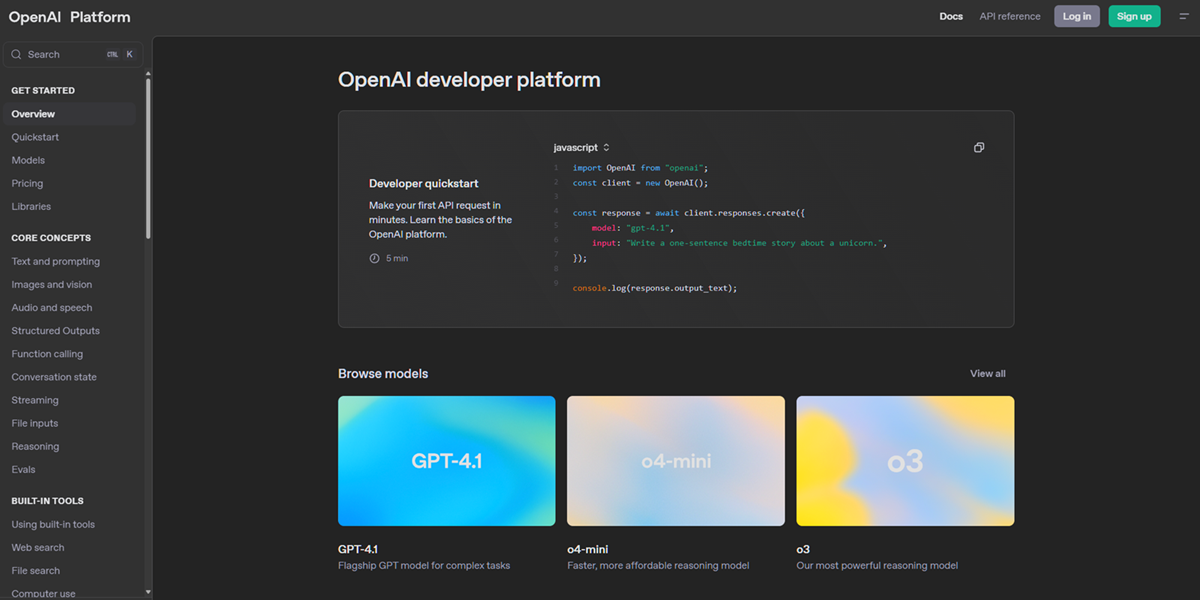Open Quickstart from the sidebar
The width and height of the screenshot is (1200, 600).
[35, 137]
